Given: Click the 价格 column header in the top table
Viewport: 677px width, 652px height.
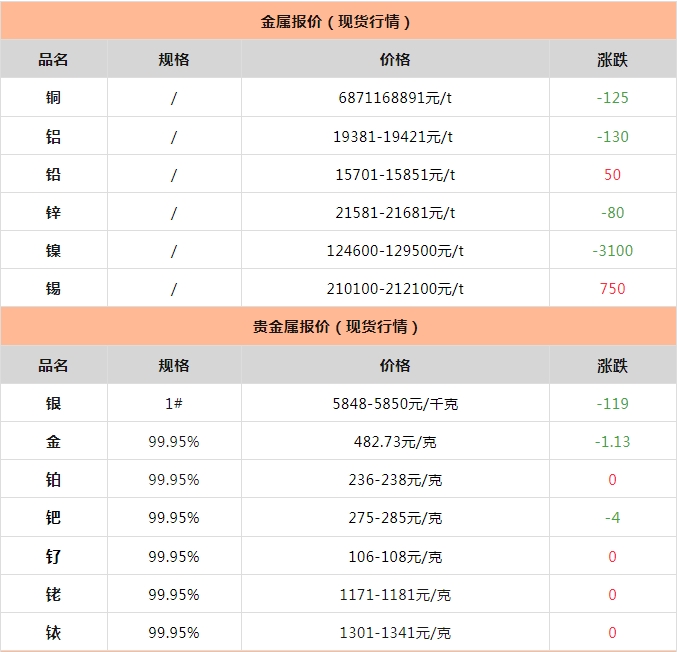Looking at the screenshot, I should pos(395,59).
